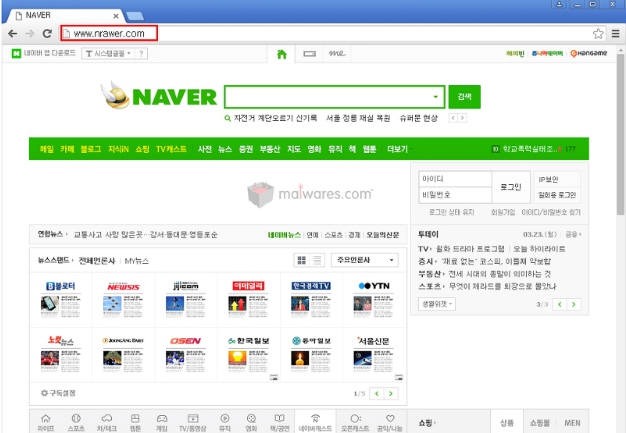Open 더보기 in the green navigation bar
Viewport: 626px width, 433px height.
tap(397, 149)
